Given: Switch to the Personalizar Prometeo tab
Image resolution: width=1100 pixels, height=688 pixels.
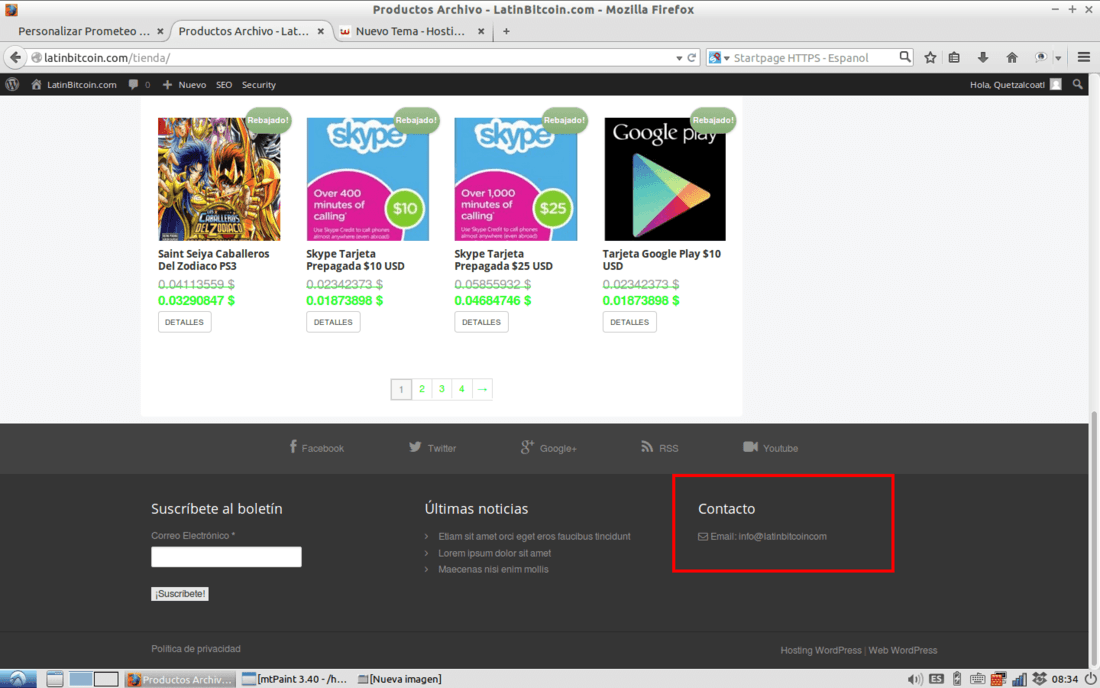Looking at the screenshot, I should [x=83, y=31].
